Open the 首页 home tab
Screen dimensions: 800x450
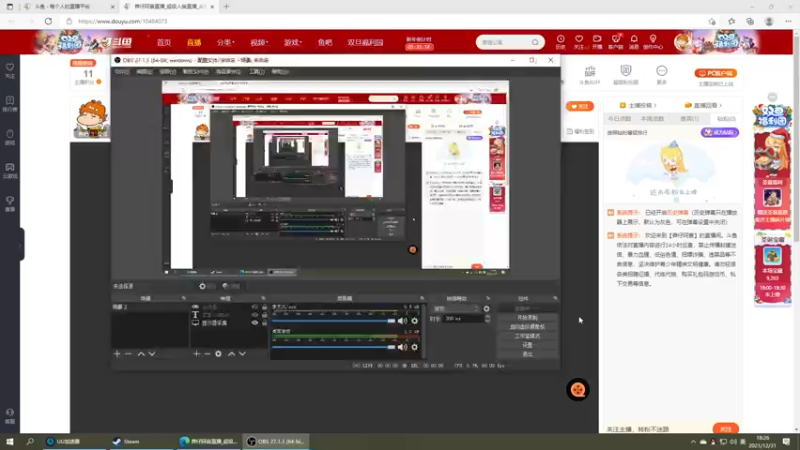(164, 42)
